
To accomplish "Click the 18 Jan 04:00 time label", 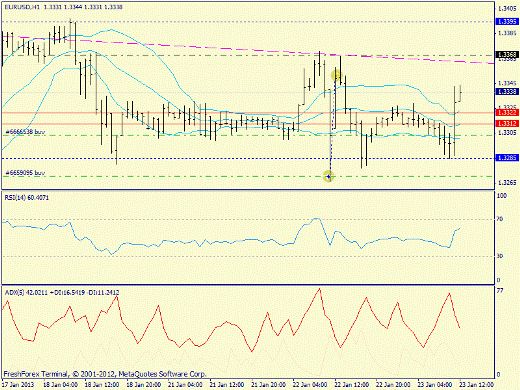I will pos(61,385).
